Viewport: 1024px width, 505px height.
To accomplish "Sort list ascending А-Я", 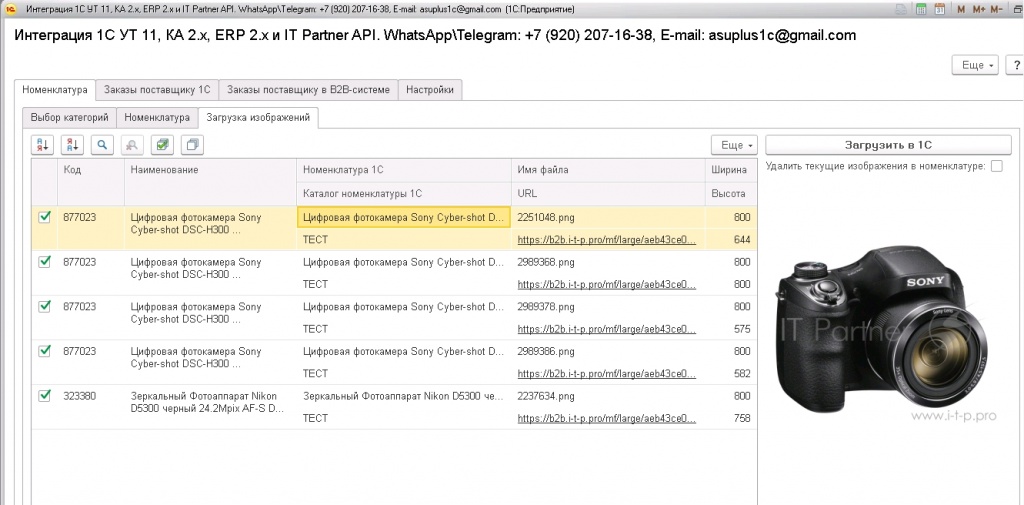I will point(43,145).
